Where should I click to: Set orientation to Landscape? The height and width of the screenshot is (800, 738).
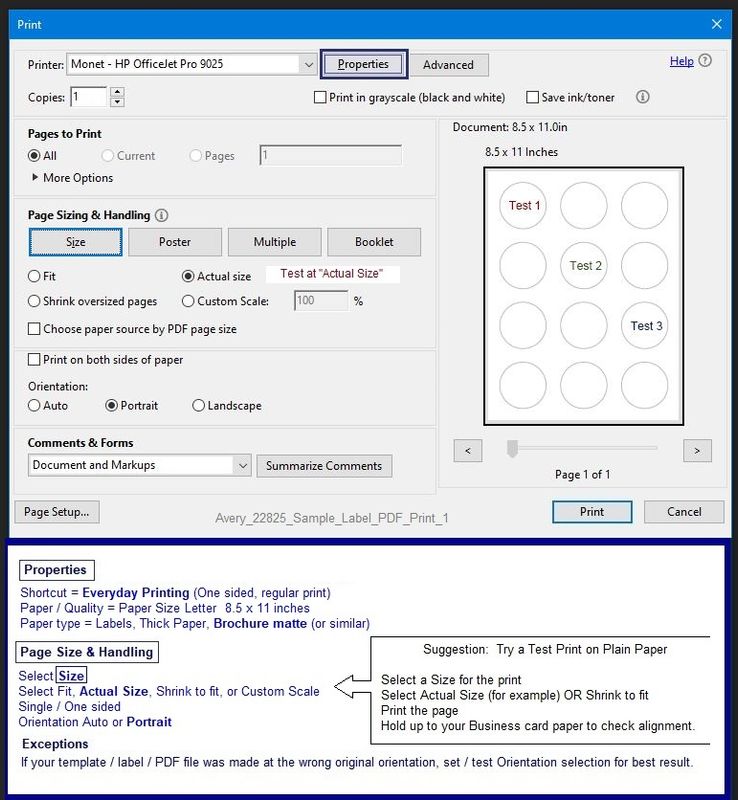coord(198,406)
